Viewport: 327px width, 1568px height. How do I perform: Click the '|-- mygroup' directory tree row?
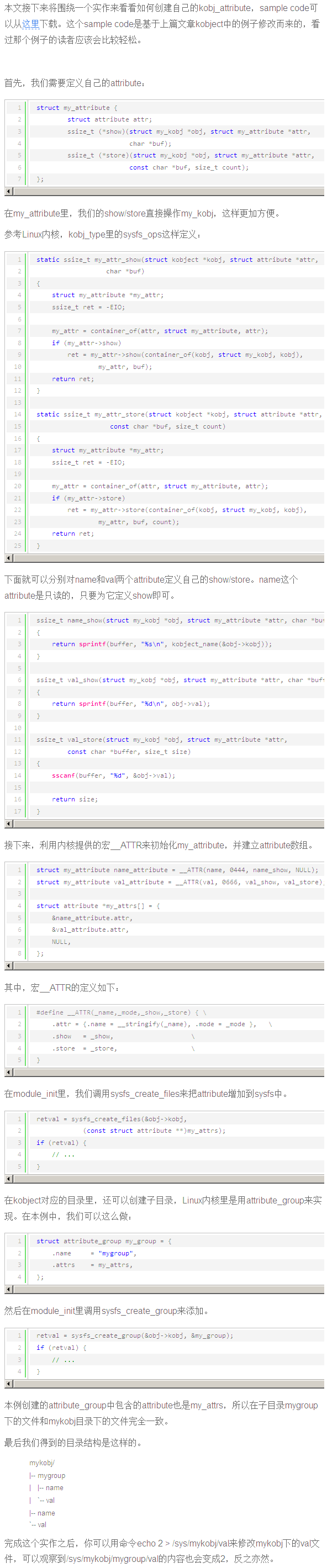[48, 1475]
